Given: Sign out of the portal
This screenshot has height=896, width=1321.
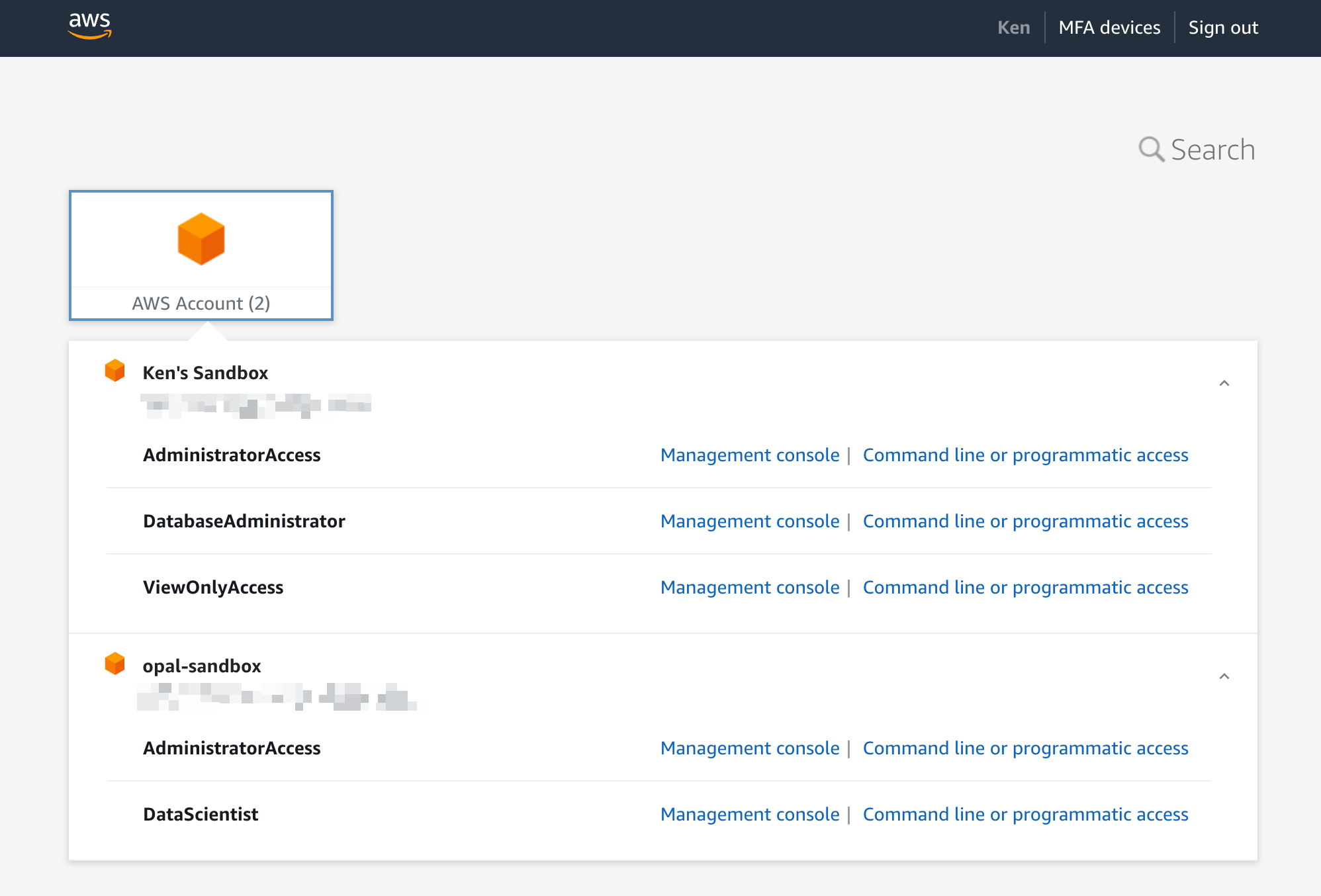Looking at the screenshot, I should click(x=1223, y=28).
